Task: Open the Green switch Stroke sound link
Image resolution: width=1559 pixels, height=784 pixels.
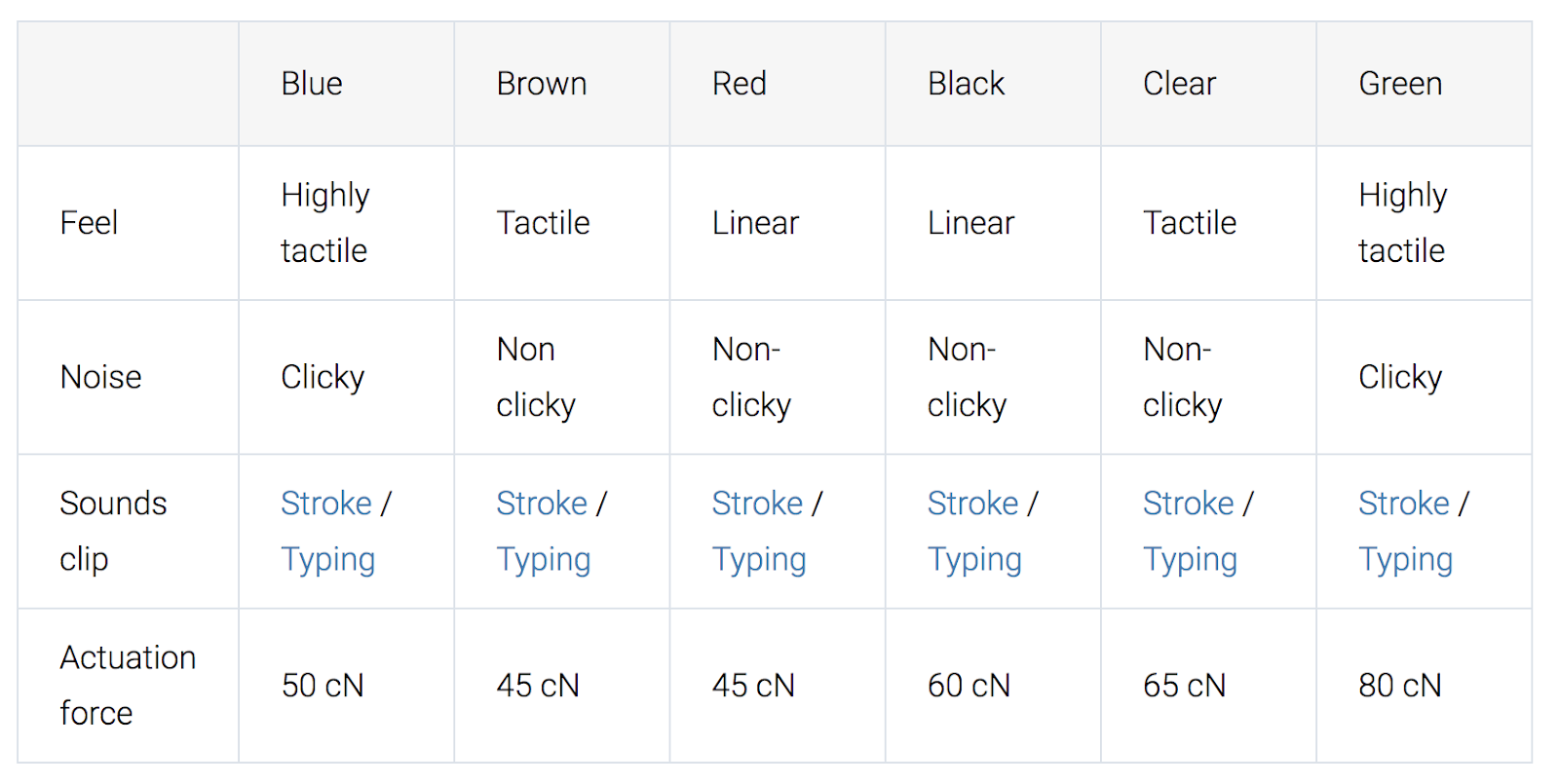Action: pyautogui.click(x=1404, y=504)
